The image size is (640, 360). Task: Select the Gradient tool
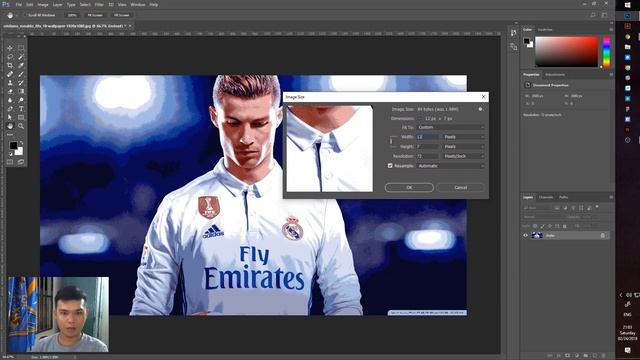coord(21,91)
